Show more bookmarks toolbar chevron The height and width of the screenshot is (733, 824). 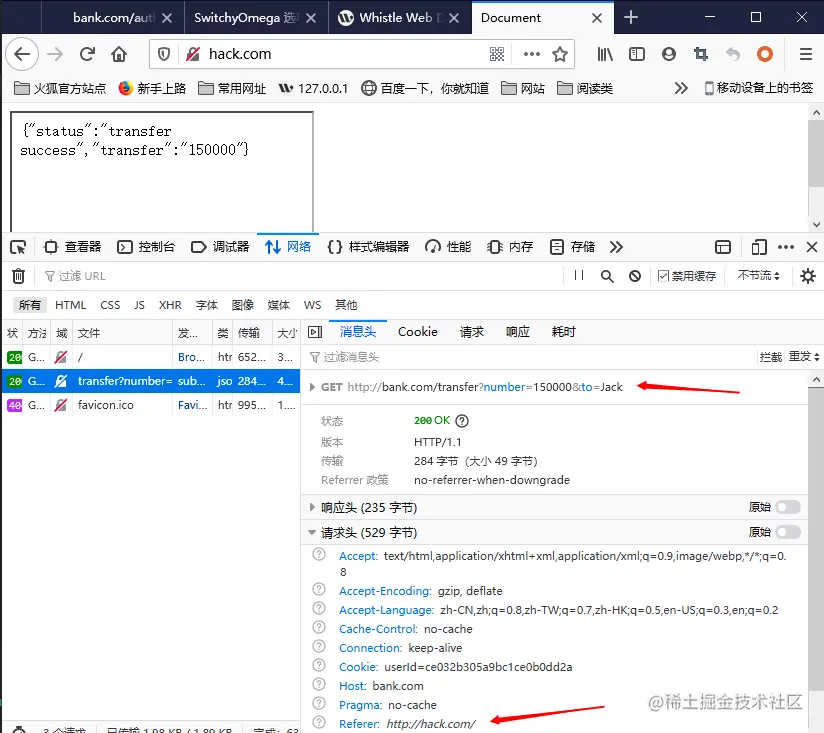pos(681,88)
